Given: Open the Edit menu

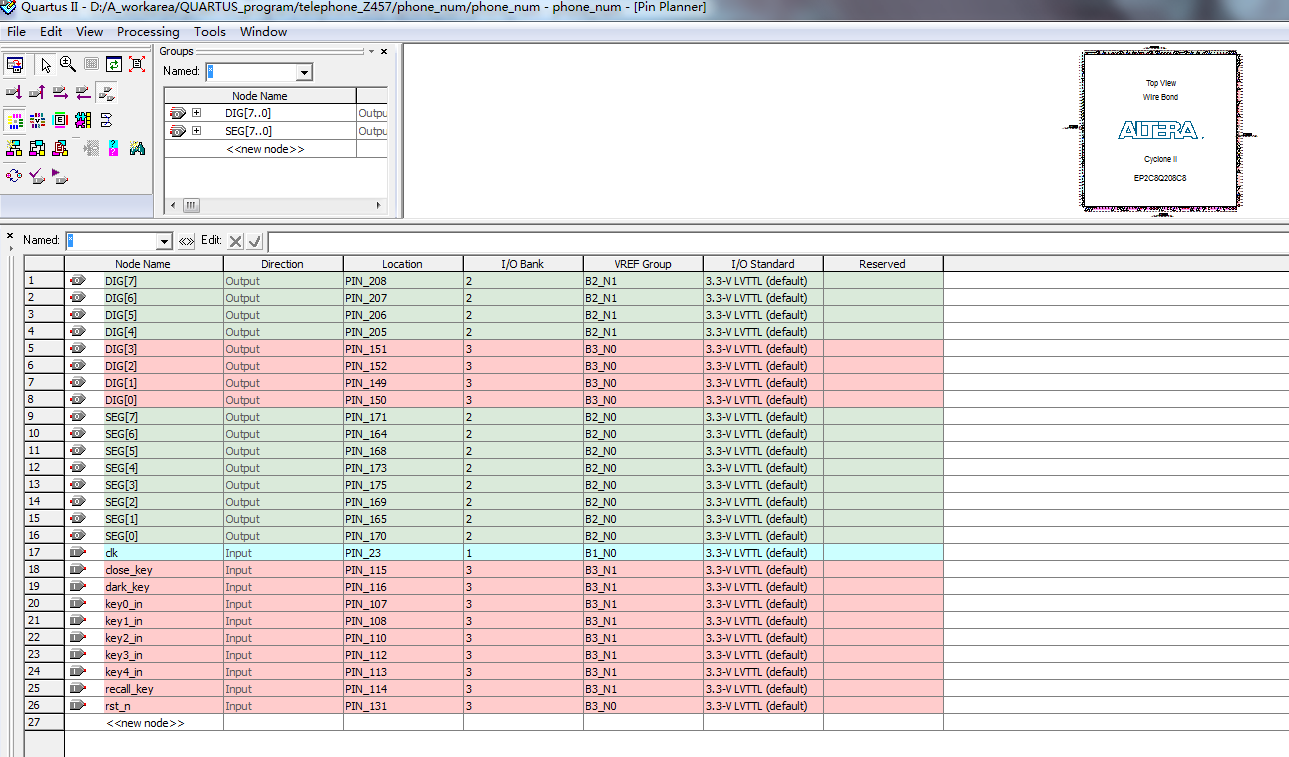Looking at the screenshot, I should [51, 31].
